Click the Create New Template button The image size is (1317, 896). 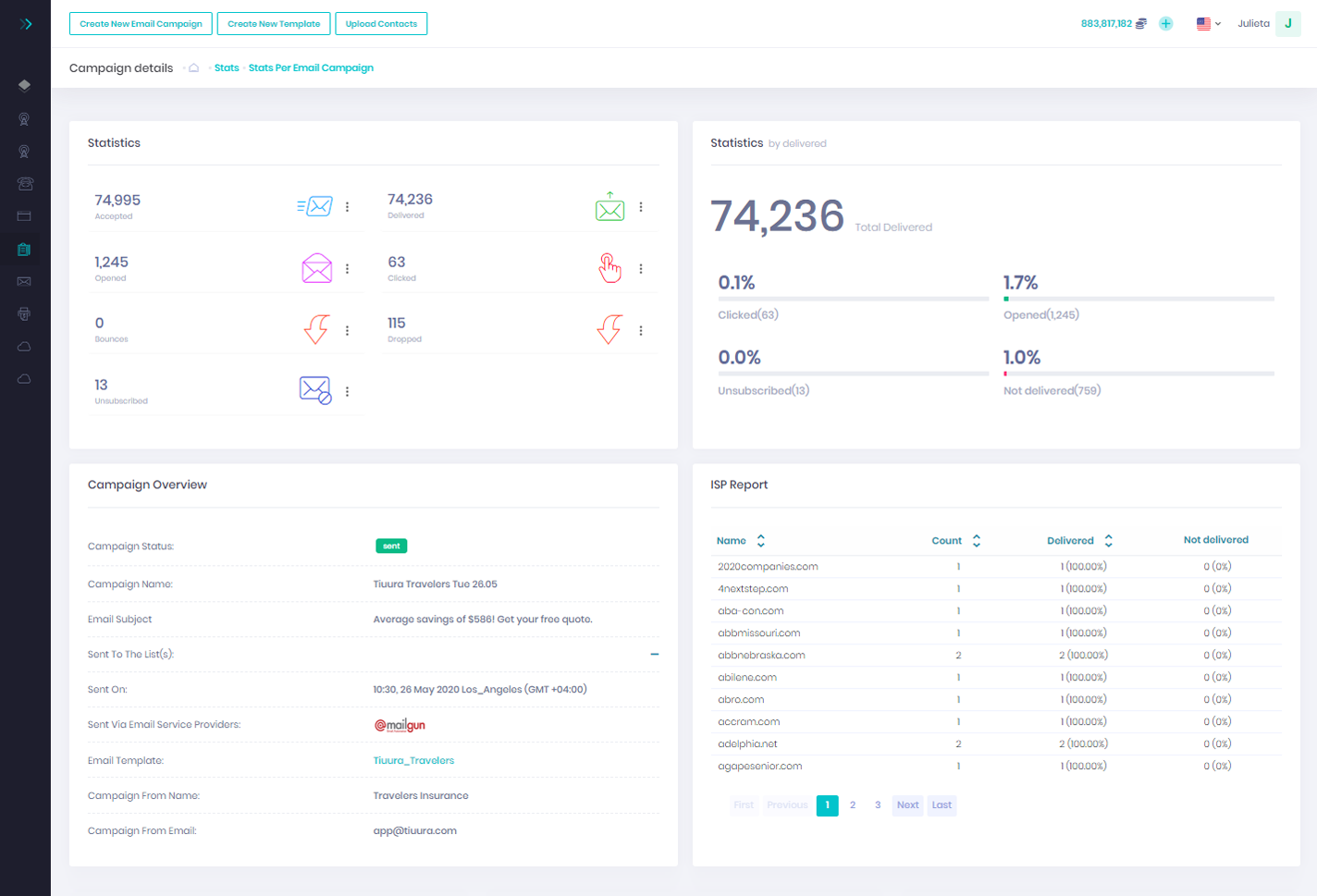274,24
